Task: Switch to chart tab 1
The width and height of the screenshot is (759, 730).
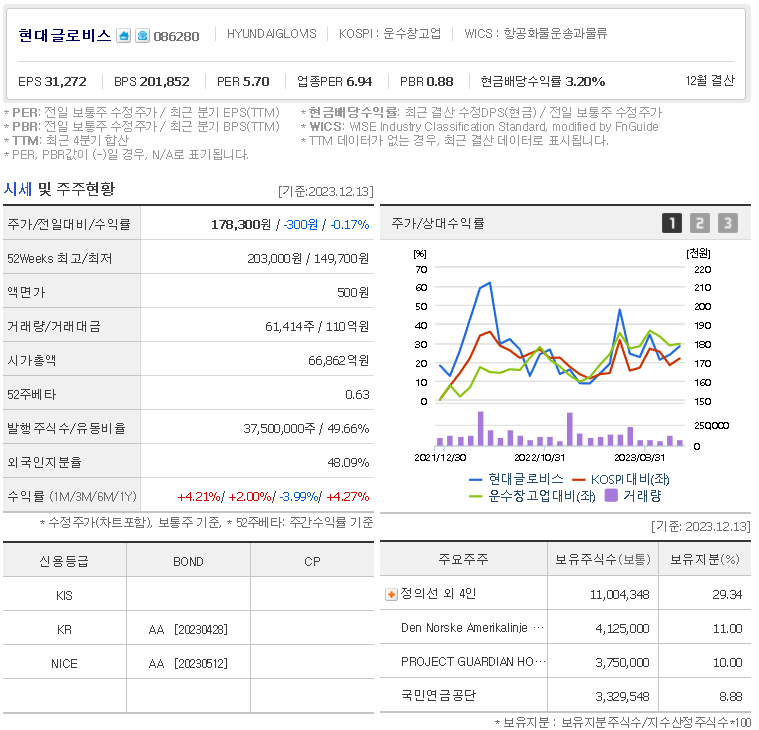Action: (672, 223)
